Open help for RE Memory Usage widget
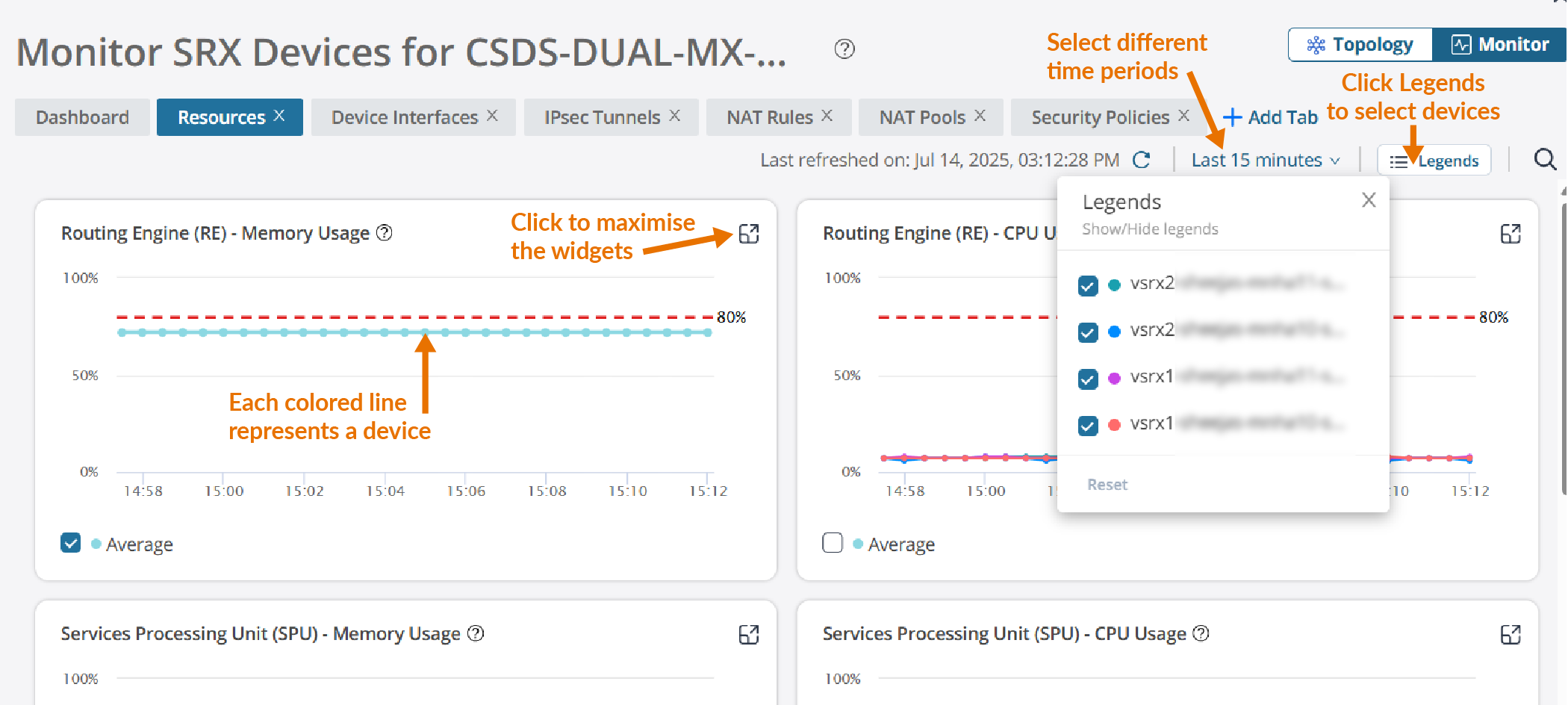Viewport: 1568px width, 705px height. [x=384, y=233]
